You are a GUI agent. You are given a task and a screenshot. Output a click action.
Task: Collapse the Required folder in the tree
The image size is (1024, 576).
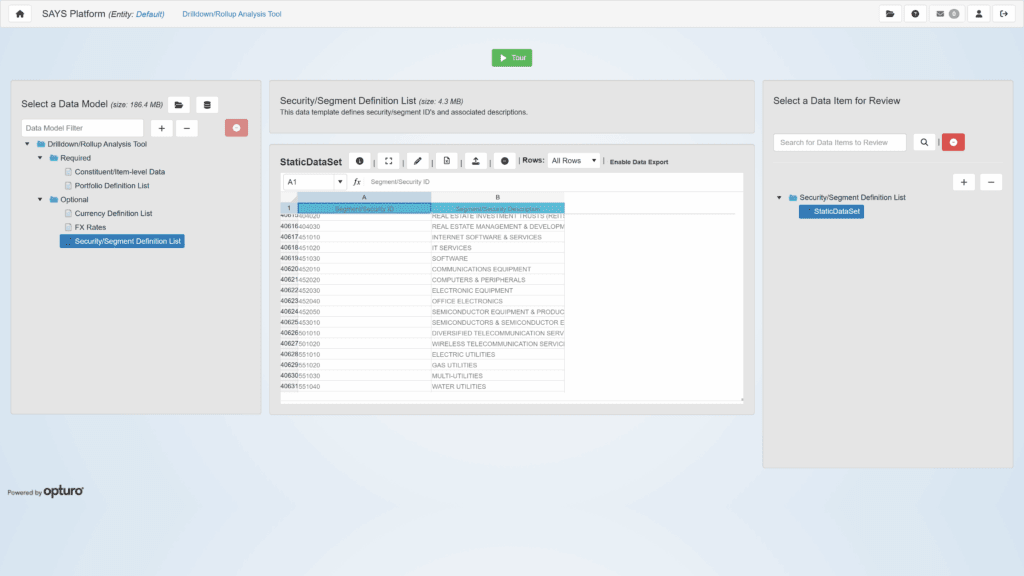tap(41, 158)
